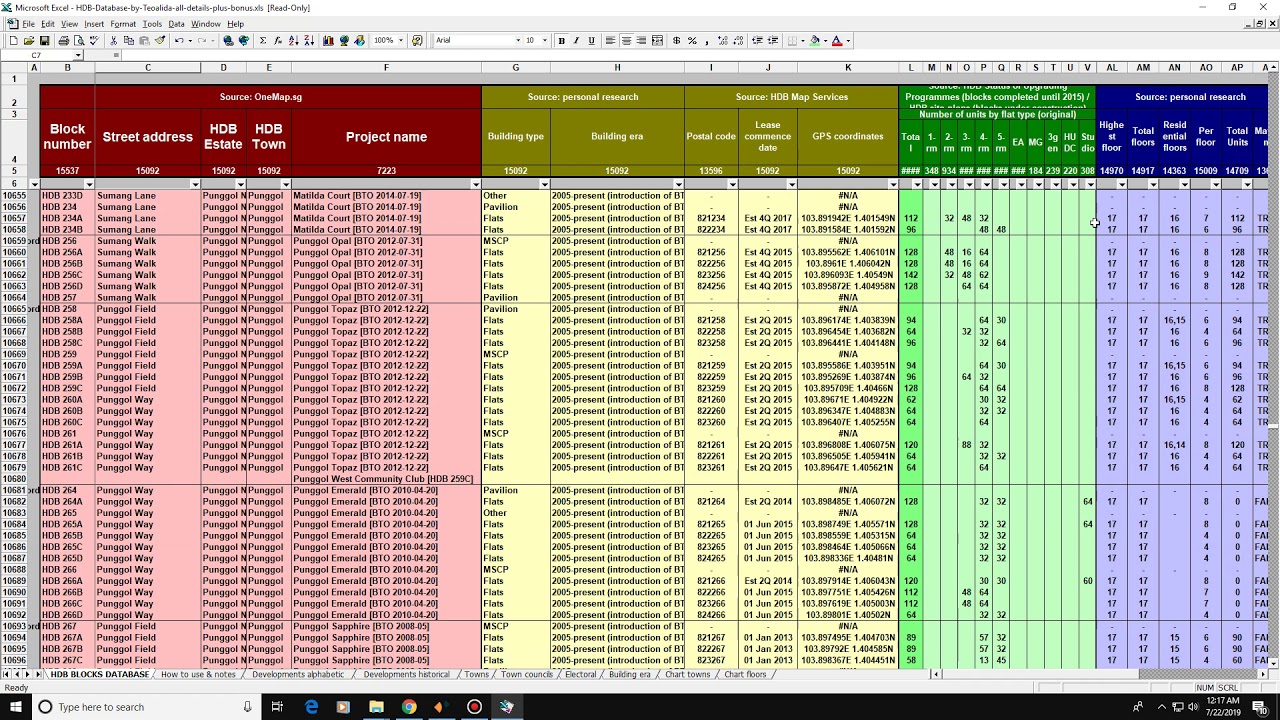Click the Print icon in toolbar
This screenshot has width=1280, height=720.
tap(64, 41)
